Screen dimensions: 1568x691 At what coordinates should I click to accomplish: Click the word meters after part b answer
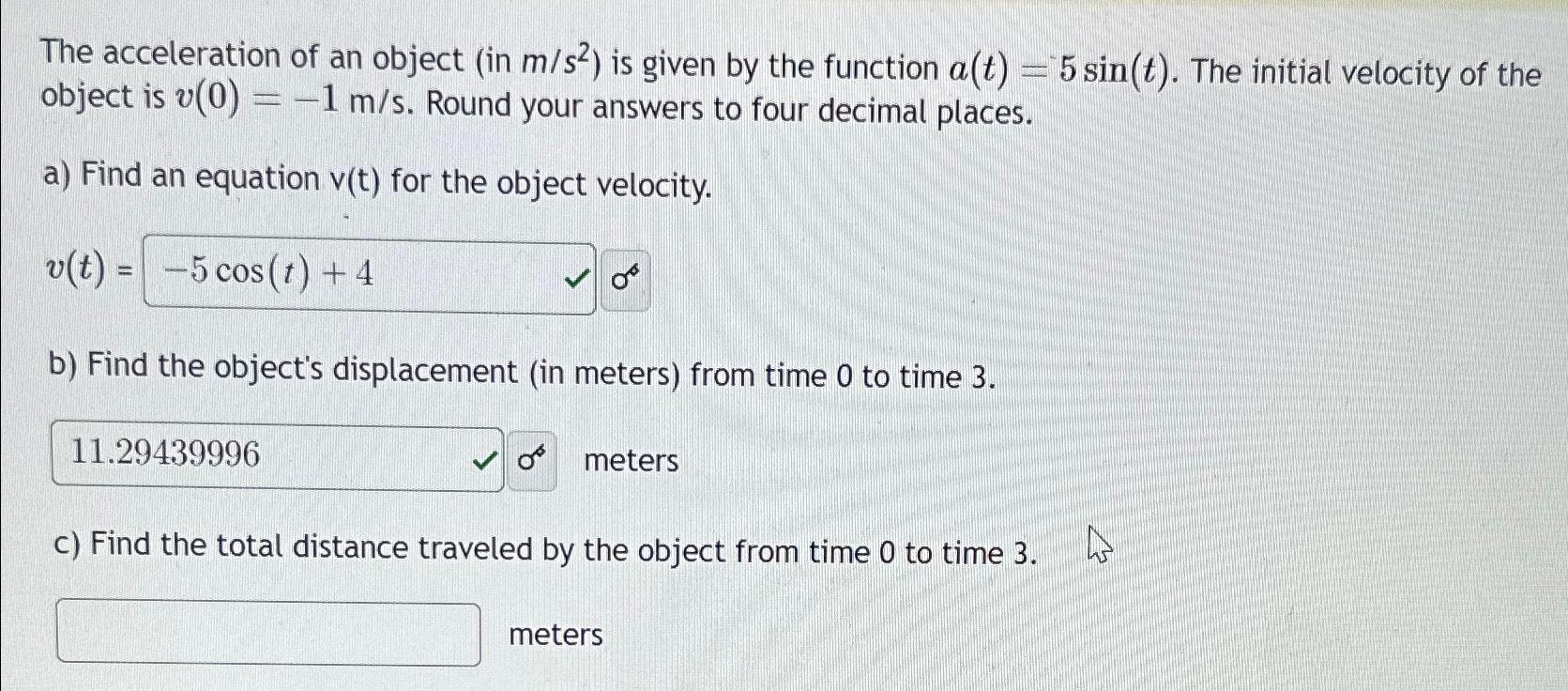coord(630,461)
